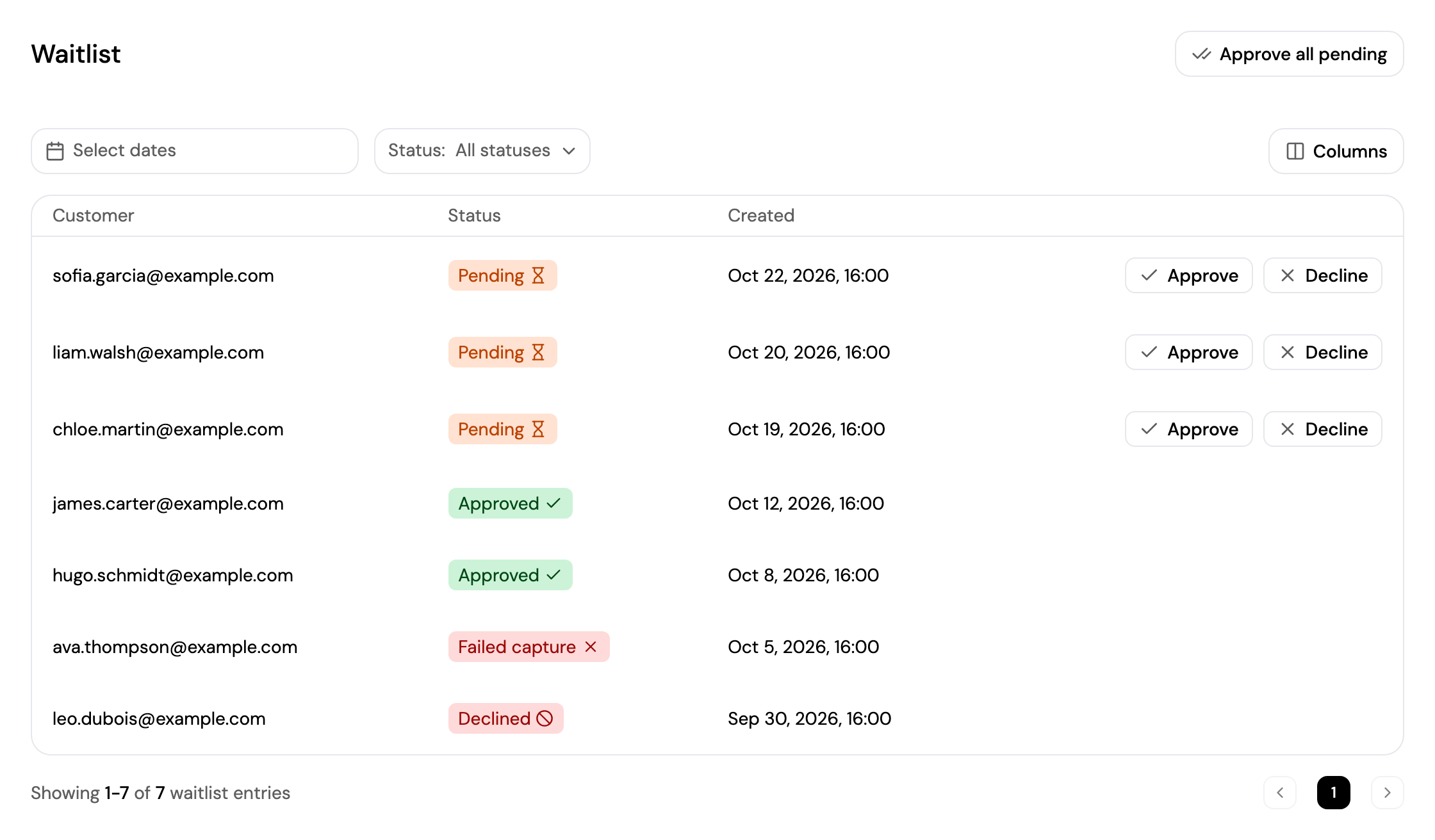1435x840 pixels.
Task: Select james.carter@example.com email
Action: pyautogui.click(x=168, y=504)
